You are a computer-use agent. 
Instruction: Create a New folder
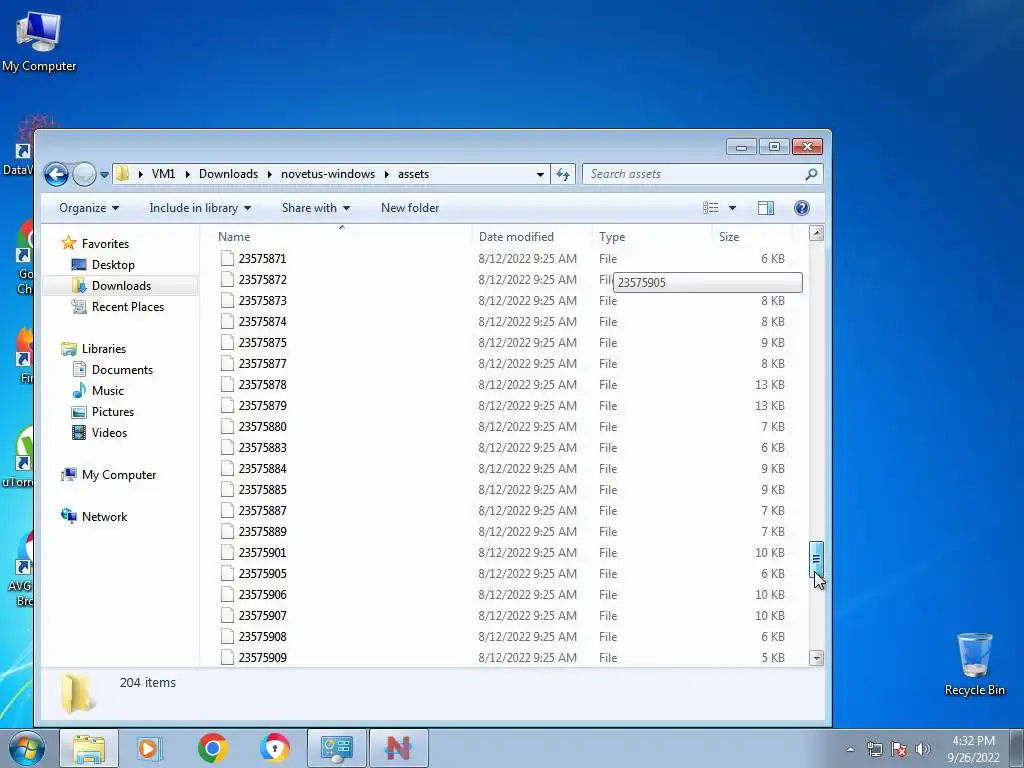click(x=409, y=208)
